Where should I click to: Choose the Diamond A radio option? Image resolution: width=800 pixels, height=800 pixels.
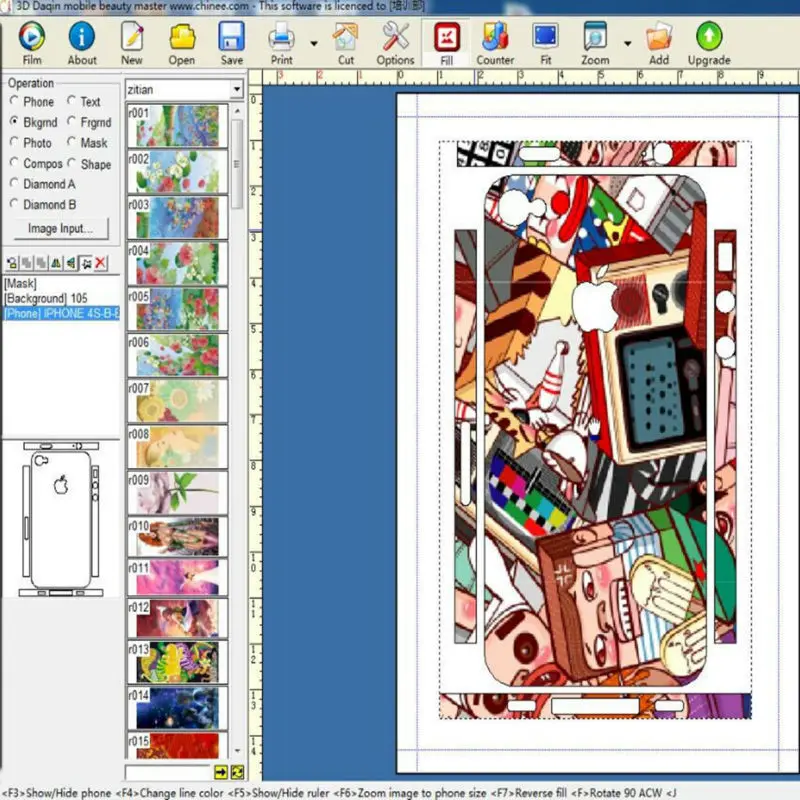(x=14, y=183)
